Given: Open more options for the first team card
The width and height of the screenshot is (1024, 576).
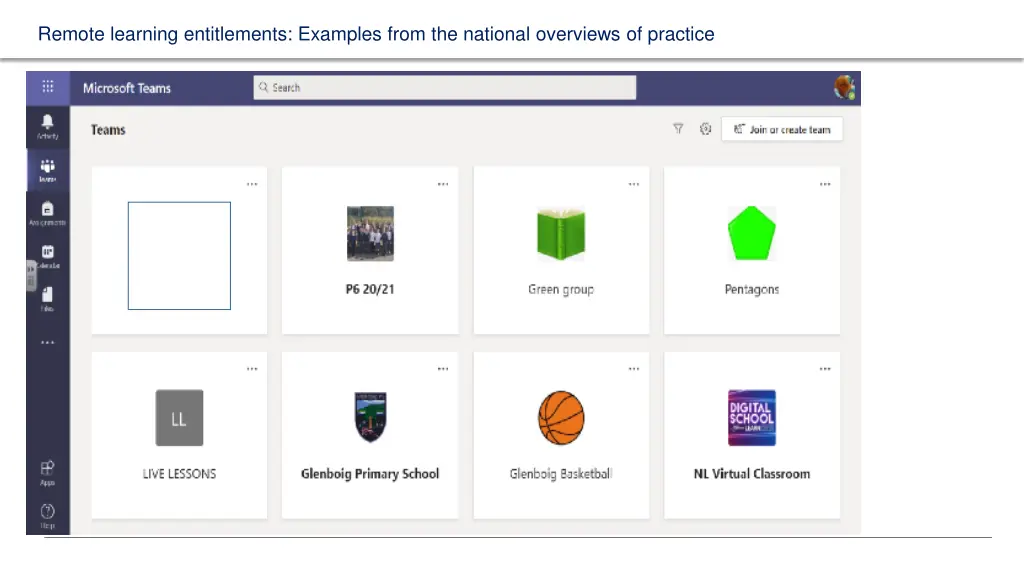Looking at the screenshot, I should point(252,184).
